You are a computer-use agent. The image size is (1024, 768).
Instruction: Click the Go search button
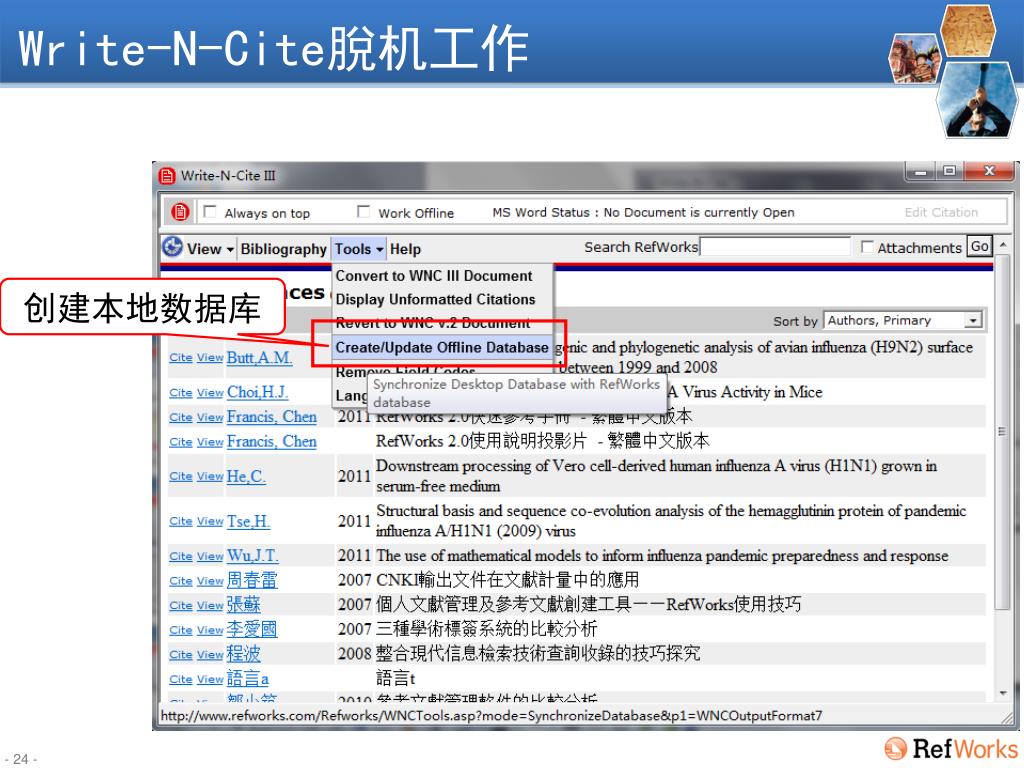(x=979, y=246)
